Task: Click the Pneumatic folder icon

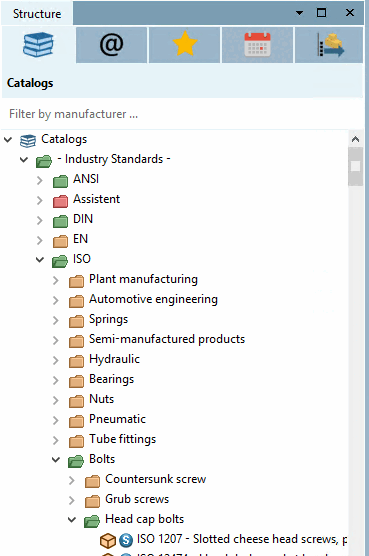Action: pyautogui.click(x=76, y=421)
